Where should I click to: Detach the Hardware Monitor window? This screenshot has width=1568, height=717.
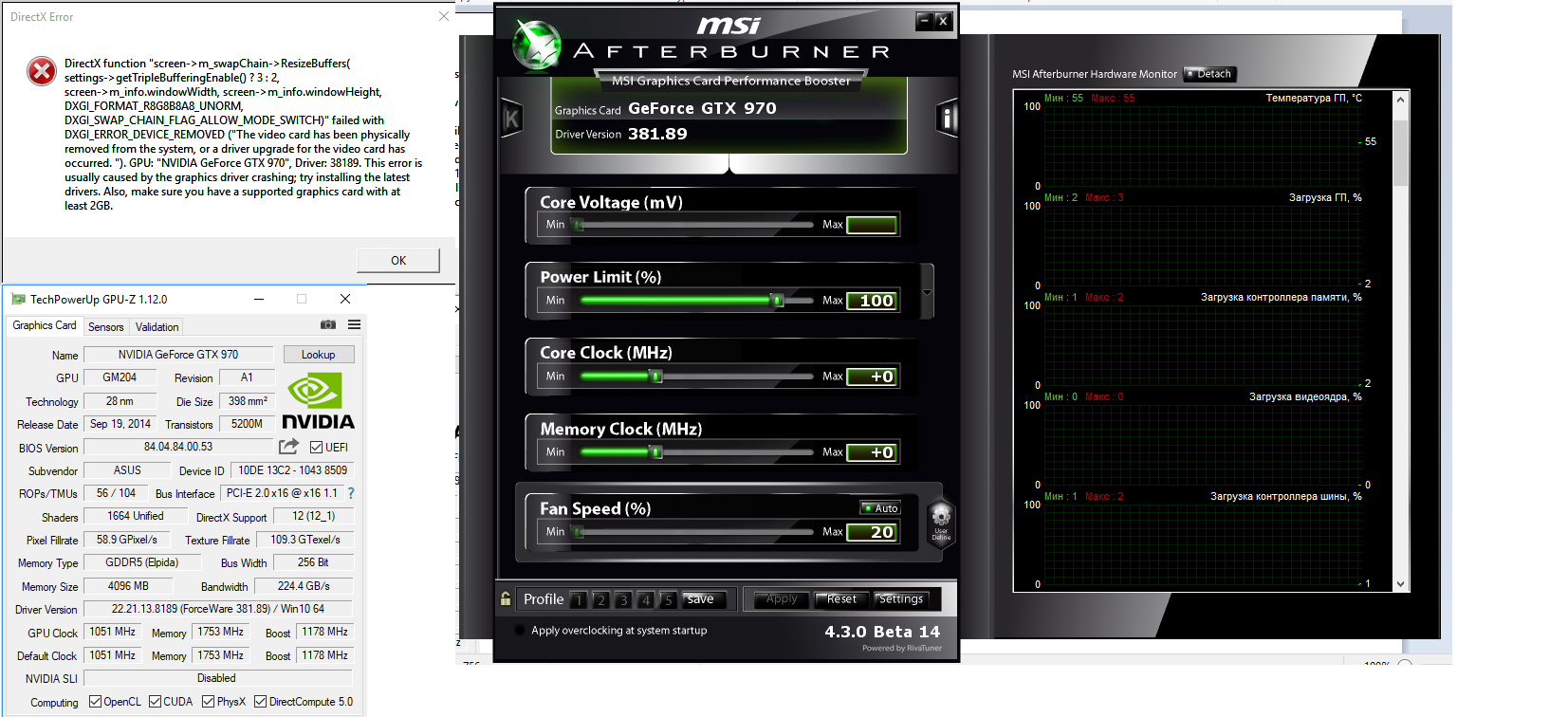click(1209, 74)
